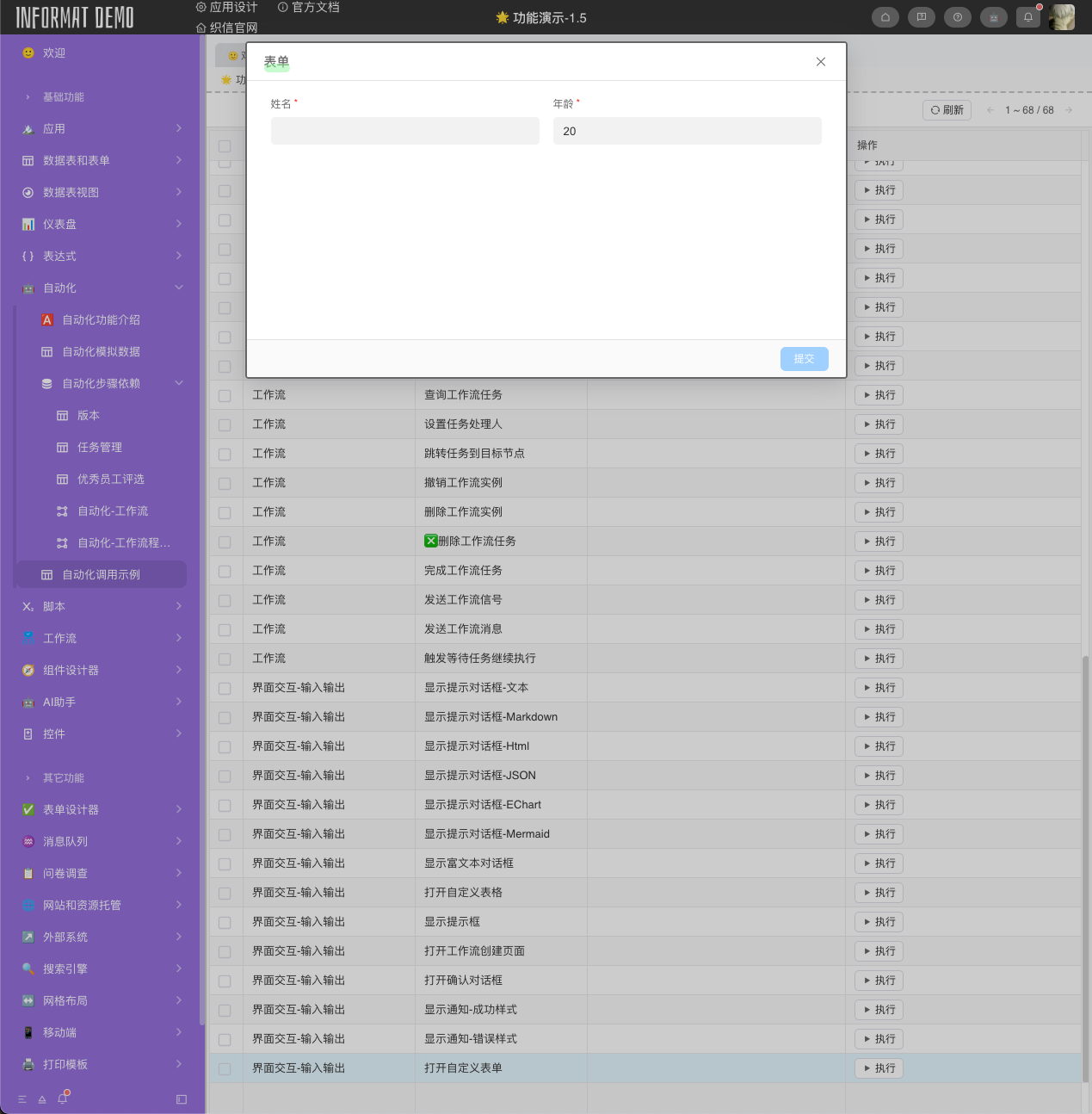Check the box for 显示富文本对话框 row
Image resolution: width=1092 pixels, height=1114 pixels.
coord(225,863)
